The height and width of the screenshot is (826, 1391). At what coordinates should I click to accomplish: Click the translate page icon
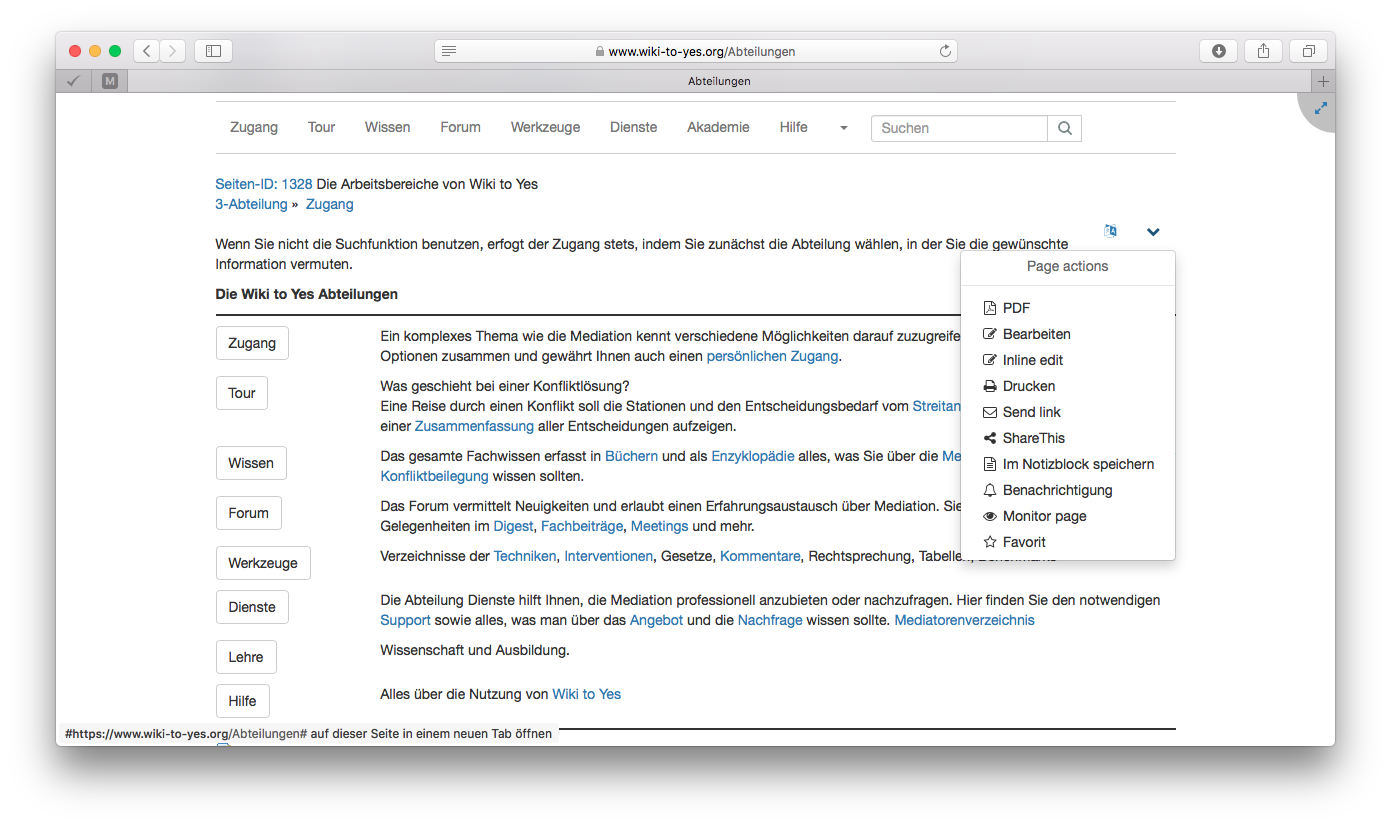coord(1110,231)
